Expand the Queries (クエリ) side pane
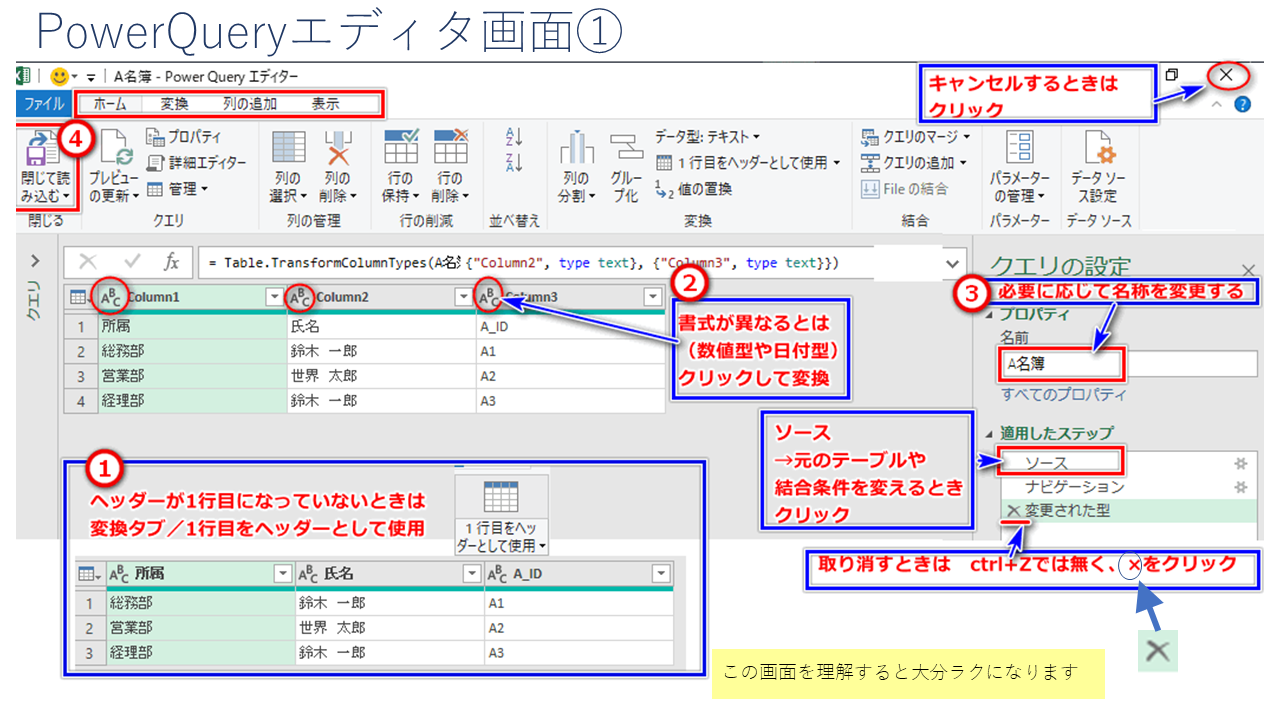 click(35, 261)
